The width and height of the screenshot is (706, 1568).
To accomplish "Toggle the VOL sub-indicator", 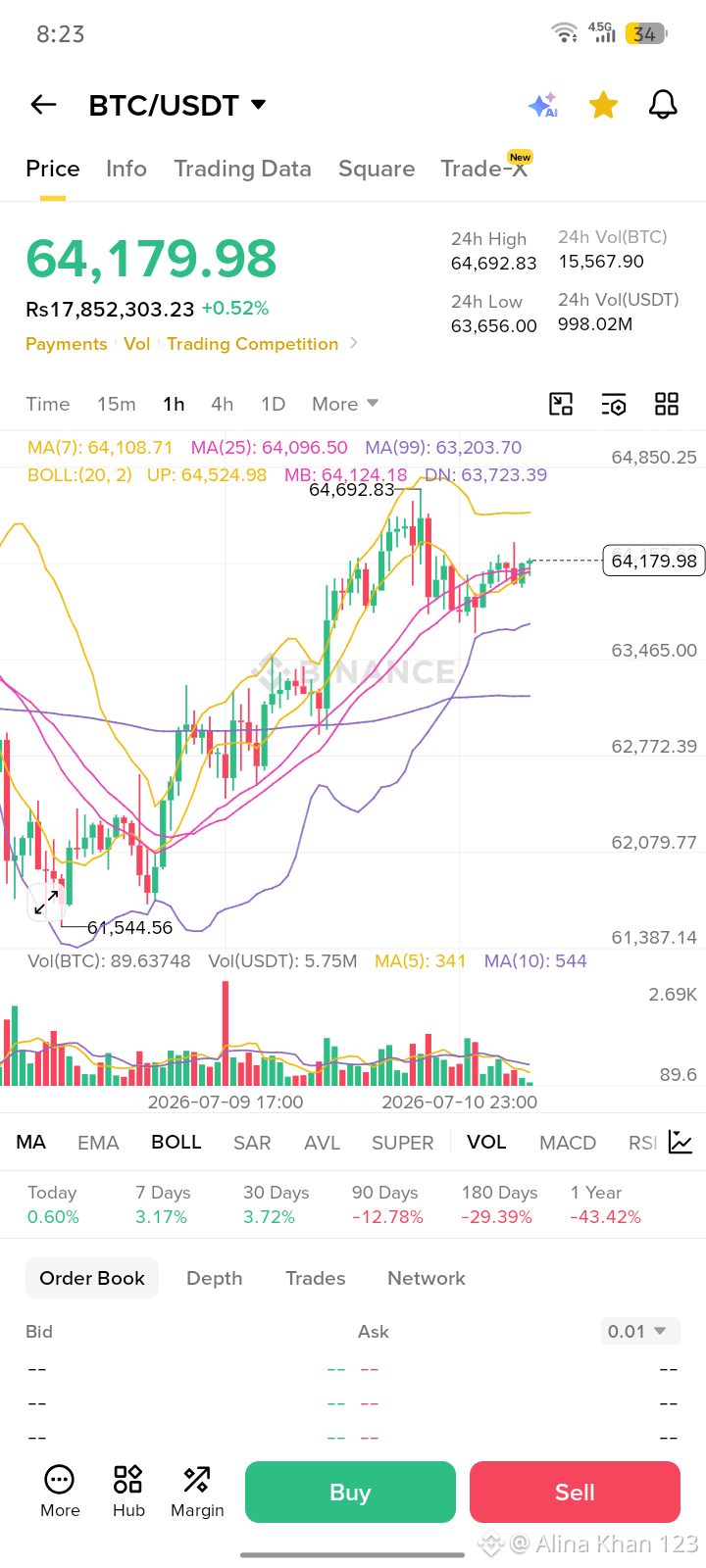I will (x=486, y=1142).
